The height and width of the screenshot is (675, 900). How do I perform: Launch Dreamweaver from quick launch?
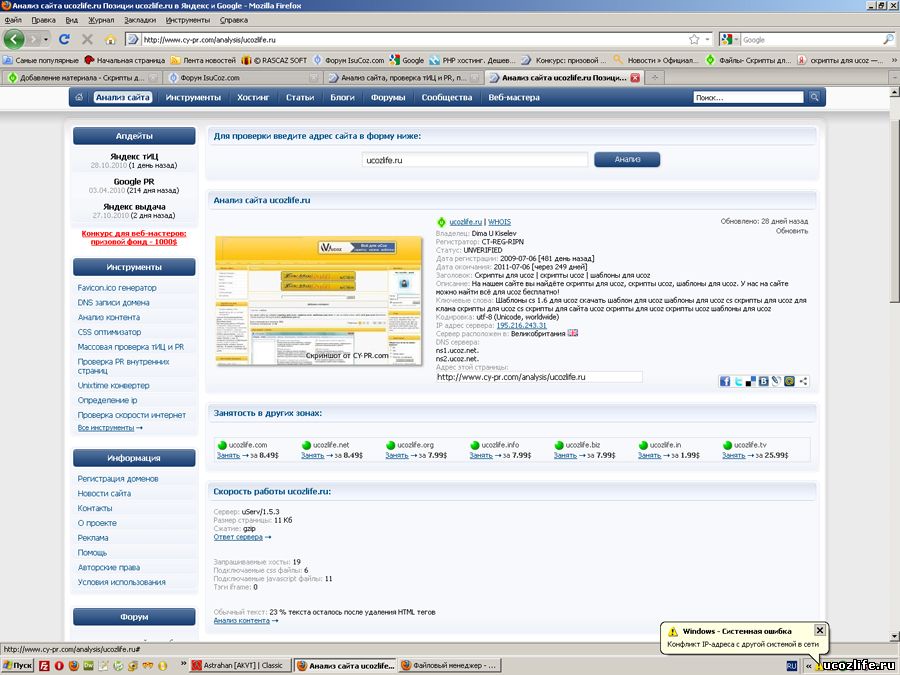pyautogui.click(x=88, y=666)
